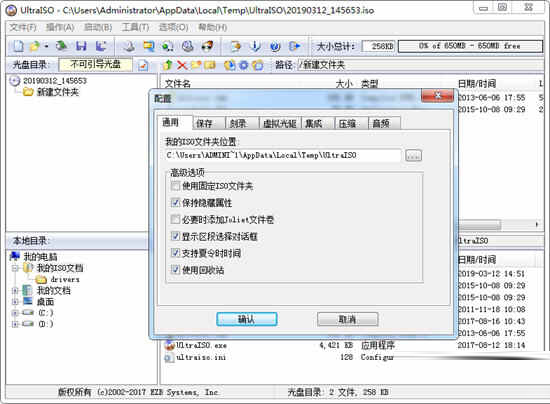Expand the (D:) drive node
Viewport: 550px width, 404px height.
15,324
